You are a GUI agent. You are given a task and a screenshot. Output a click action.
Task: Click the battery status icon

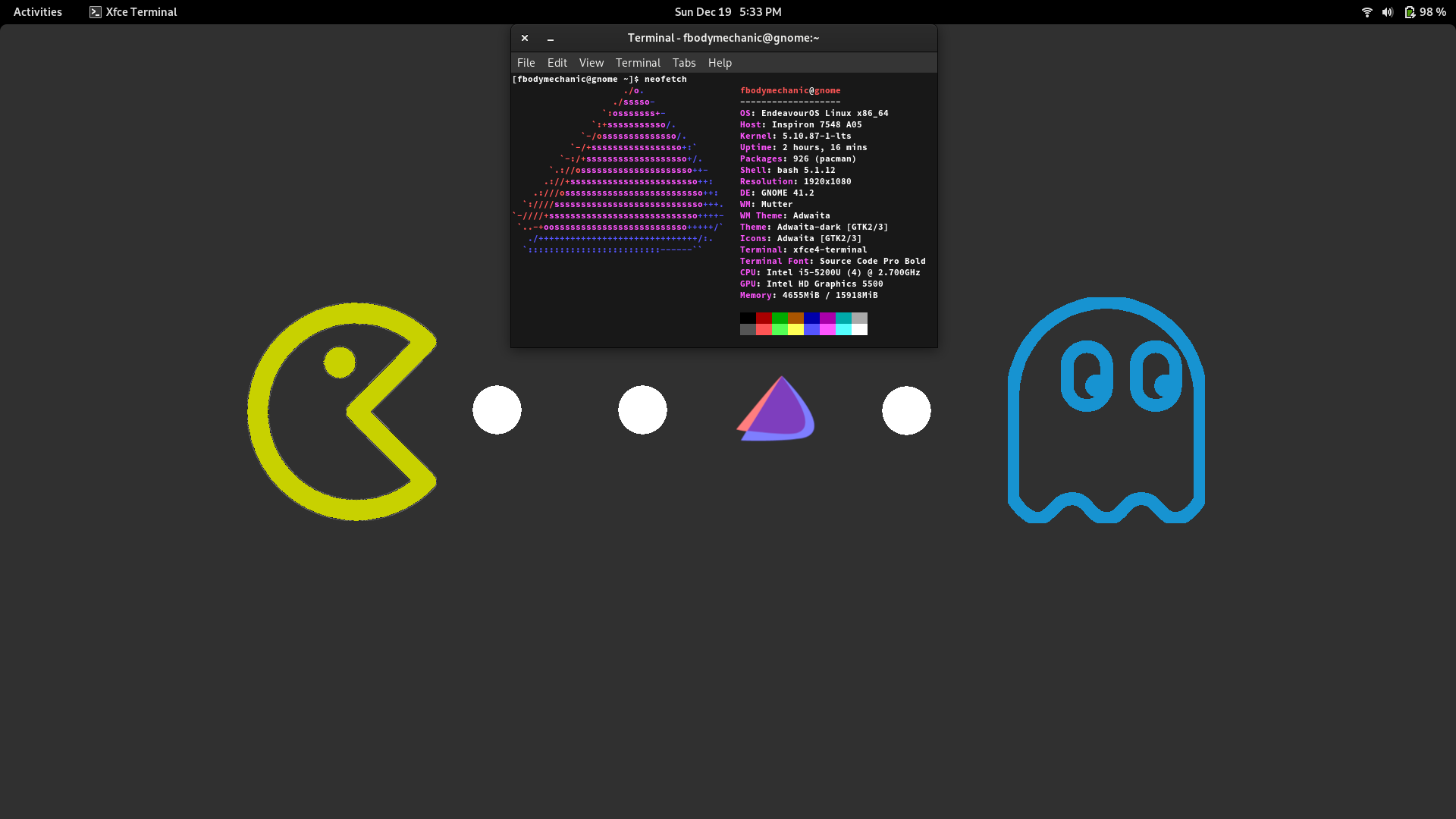(x=1410, y=12)
